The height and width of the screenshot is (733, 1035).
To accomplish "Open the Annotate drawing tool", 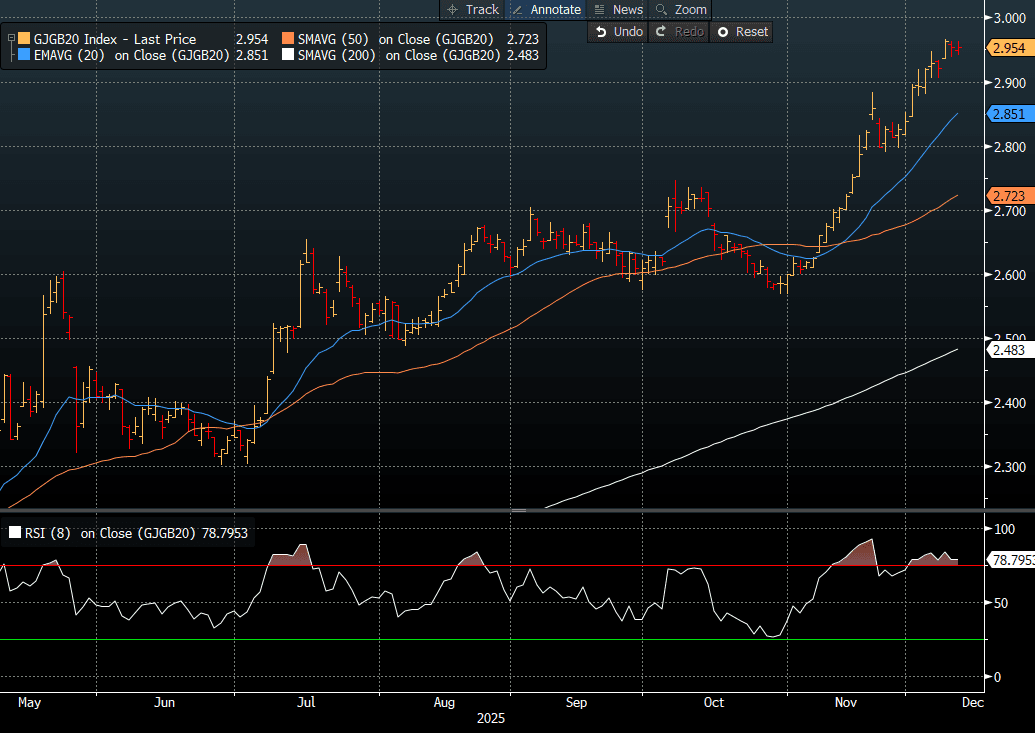I will point(546,9).
